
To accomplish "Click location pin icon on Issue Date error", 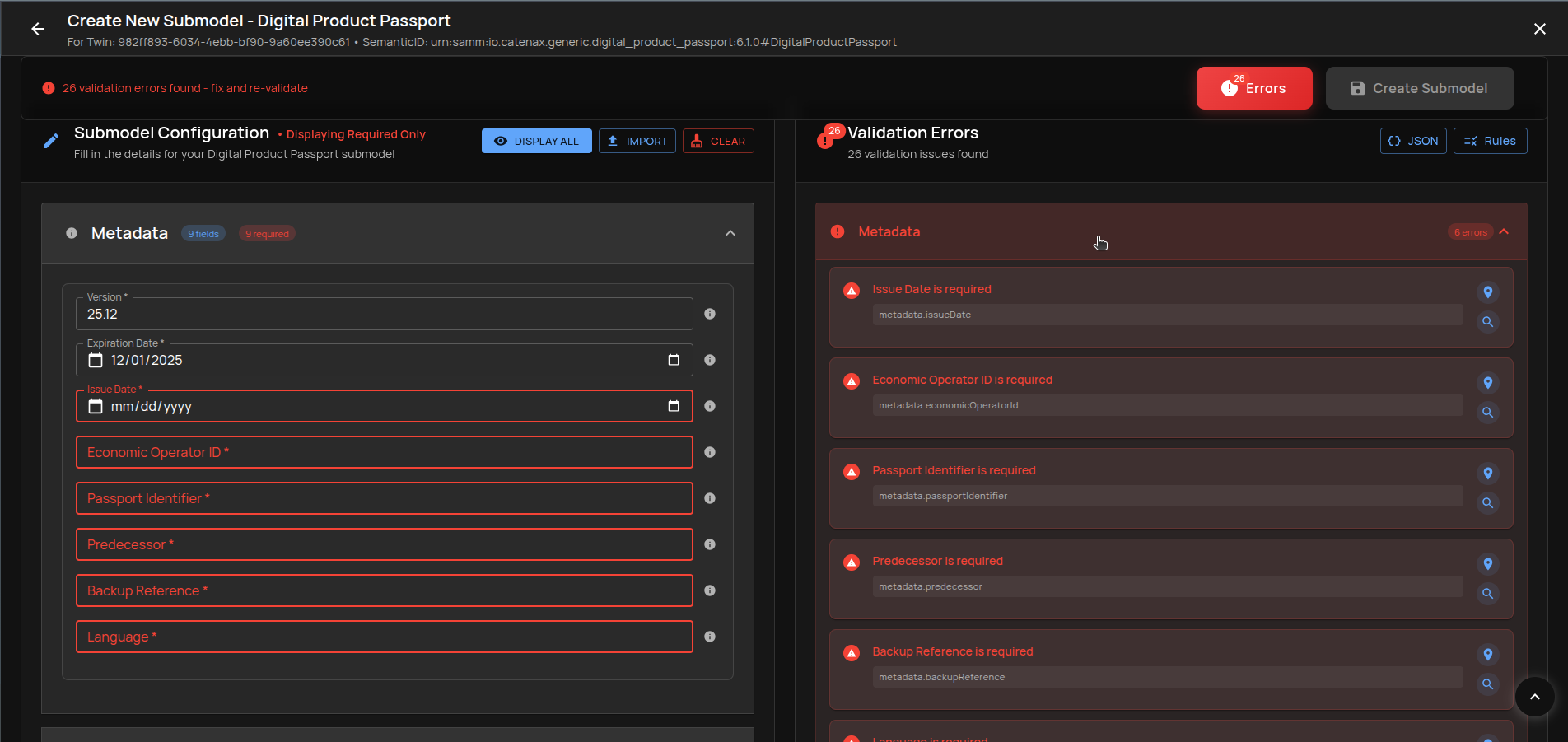I will 1487,292.
